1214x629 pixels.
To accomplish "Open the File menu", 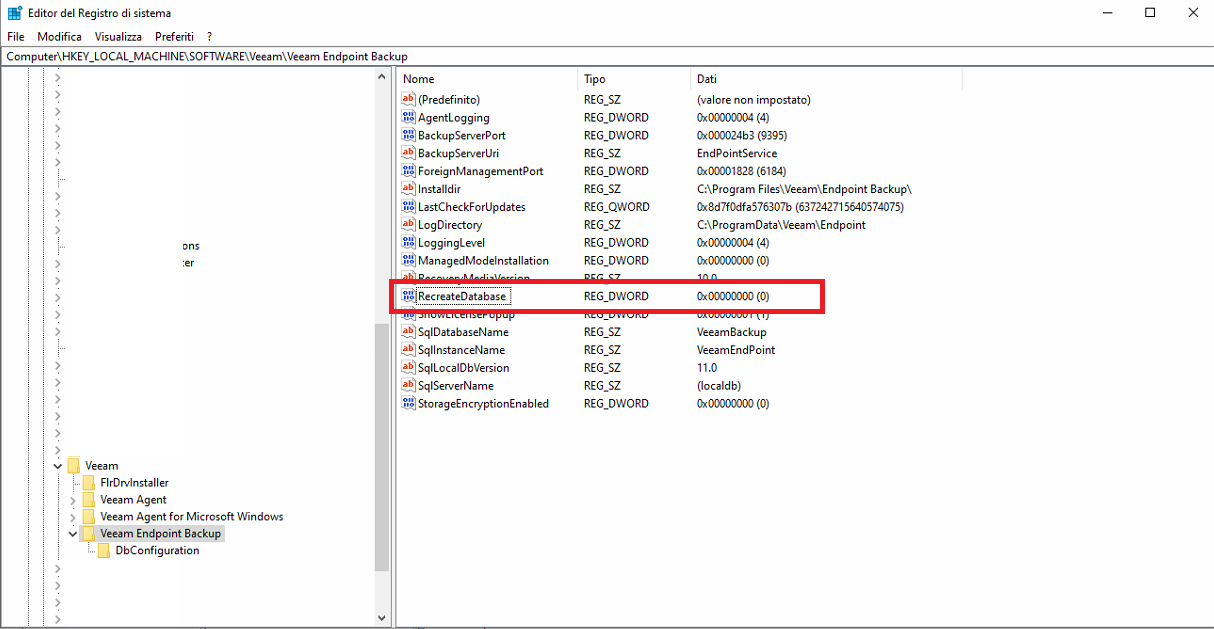I will [x=15, y=37].
